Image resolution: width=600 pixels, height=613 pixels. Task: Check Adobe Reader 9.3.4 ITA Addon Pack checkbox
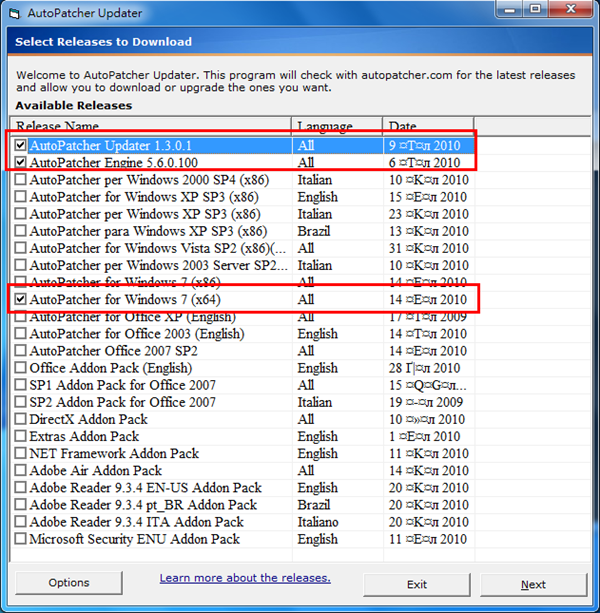click(20, 522)
